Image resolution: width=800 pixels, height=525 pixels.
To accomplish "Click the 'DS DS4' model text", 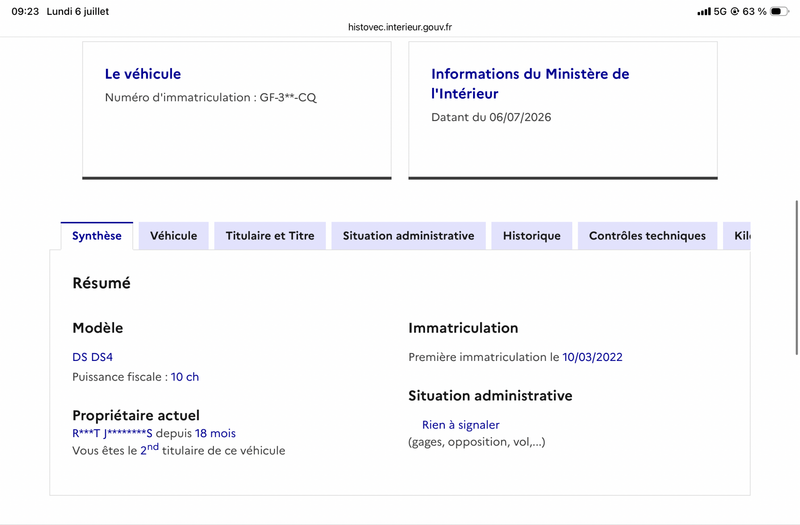I will click(92, 357).
